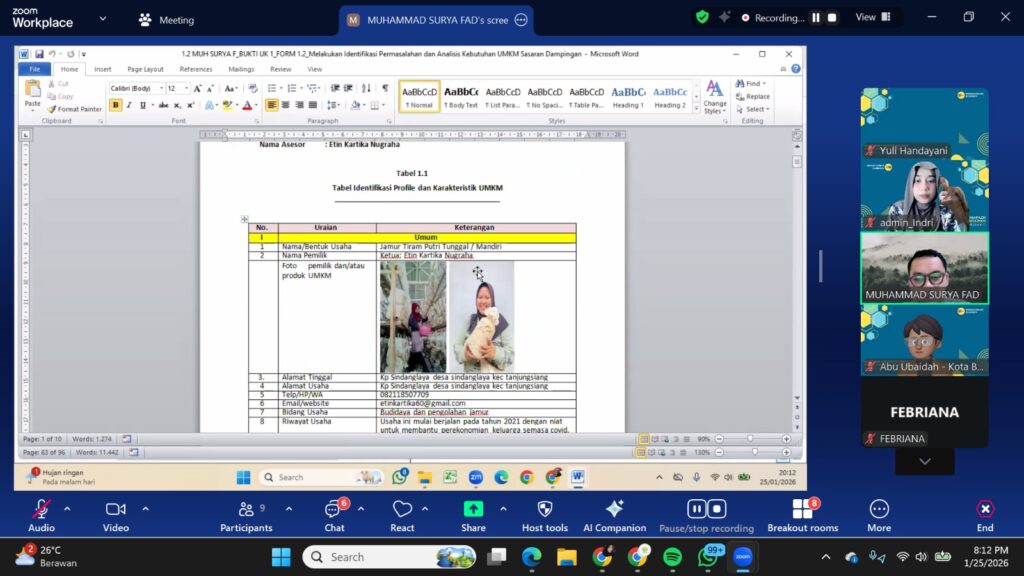The image size is (1024, 576).
Task: Open Breakout rooms
Action: [x=802, y=511]
